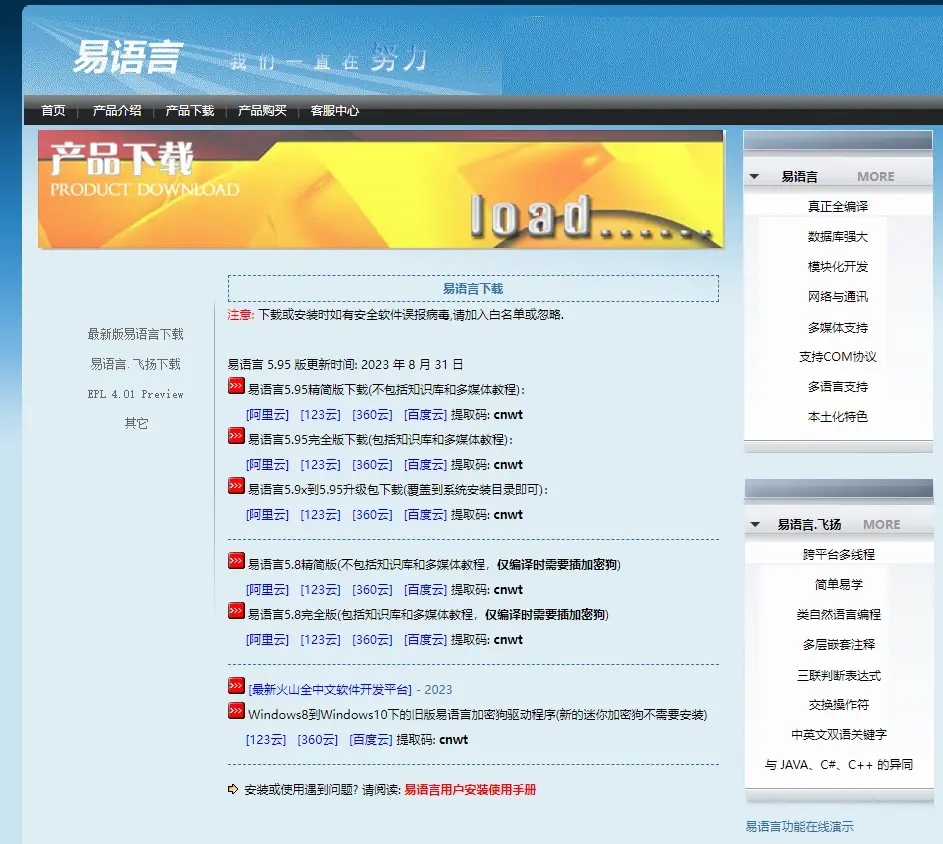This screenshot has height=844, width=943.
Task: Select EPL 4.01 Preview in left menu
Action: pyautogui.click(x=135, y=394)
